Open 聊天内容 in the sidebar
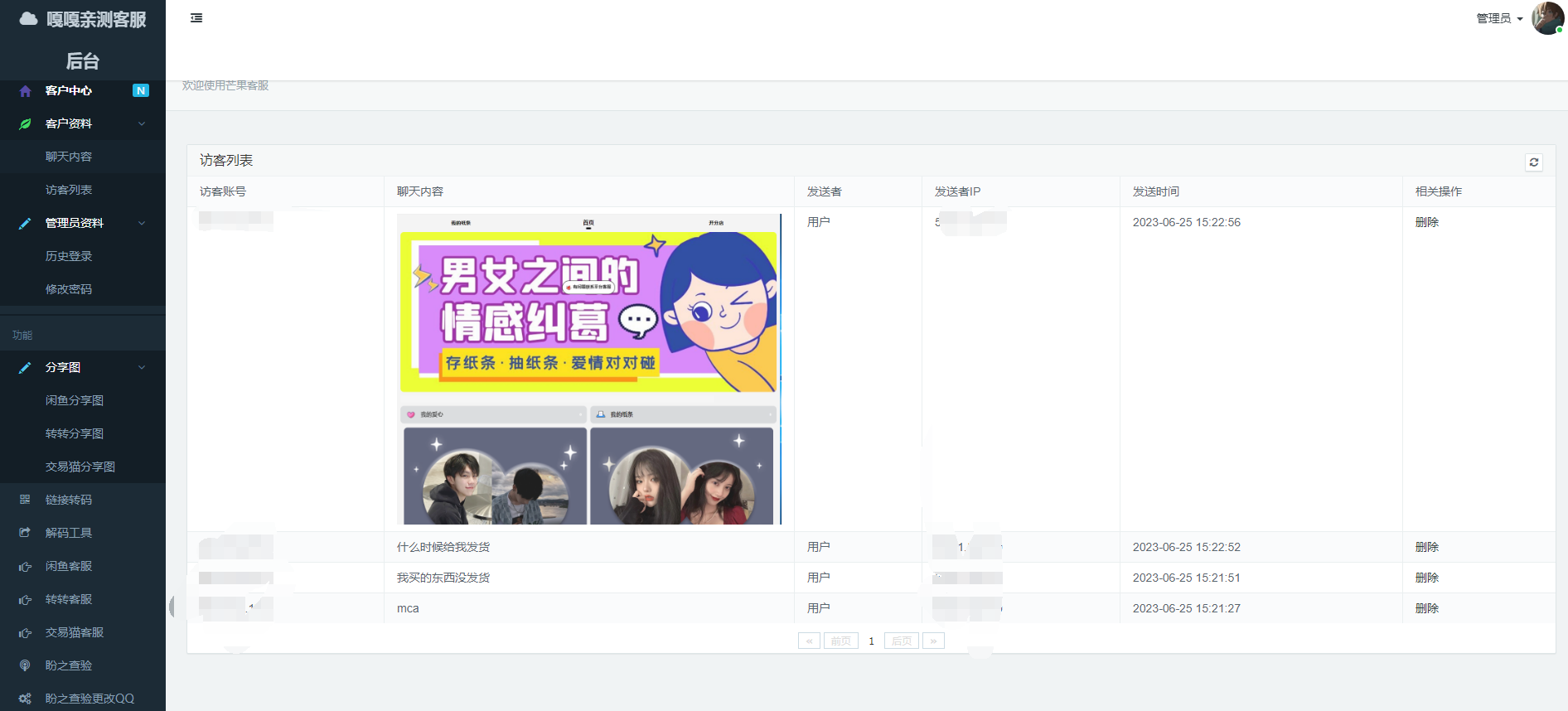 coord(69,157)
